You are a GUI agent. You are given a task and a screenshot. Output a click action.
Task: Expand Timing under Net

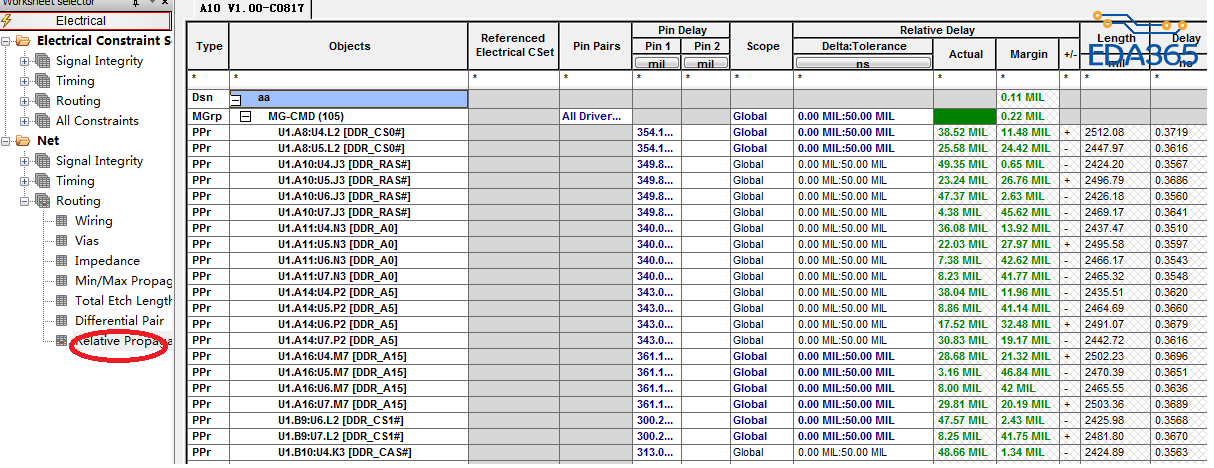pos(25,181)
